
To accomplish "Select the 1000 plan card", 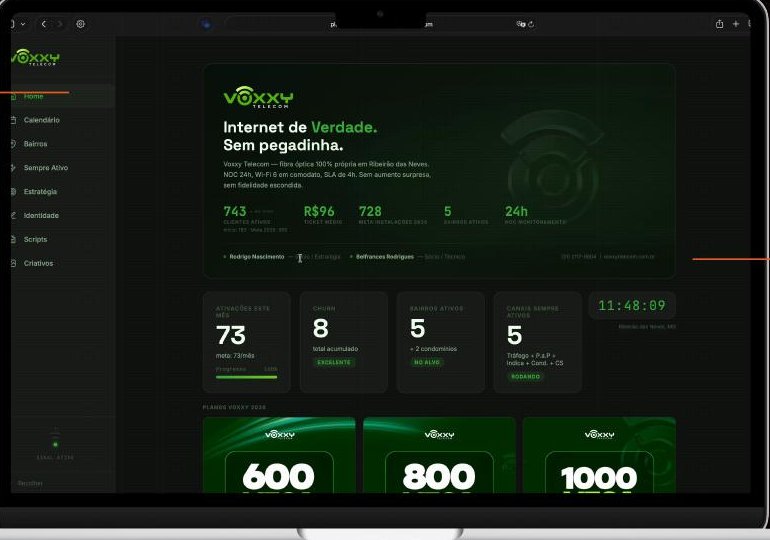I will pos(599,455).
